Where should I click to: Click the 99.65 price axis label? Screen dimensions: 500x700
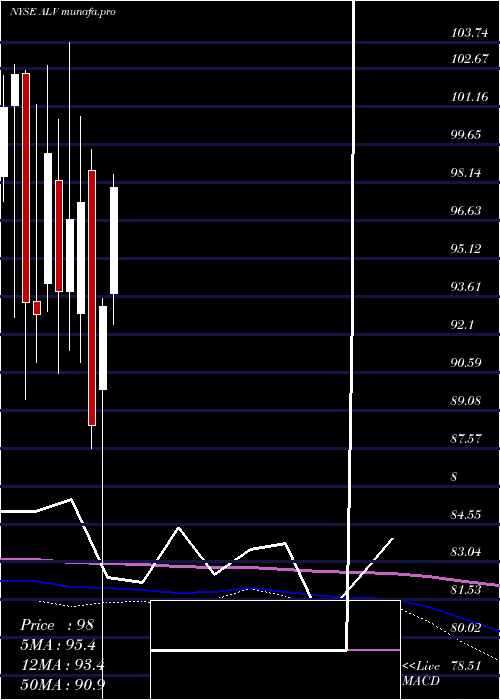point(466,134)
